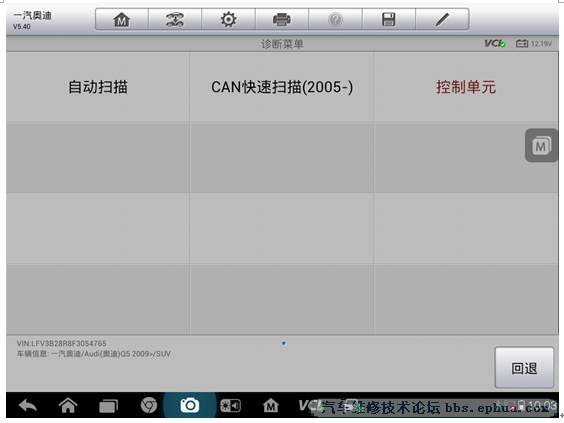Screen dimensions: 564x423
Task: Click the pencil edit icon
Action: point(442,19)
